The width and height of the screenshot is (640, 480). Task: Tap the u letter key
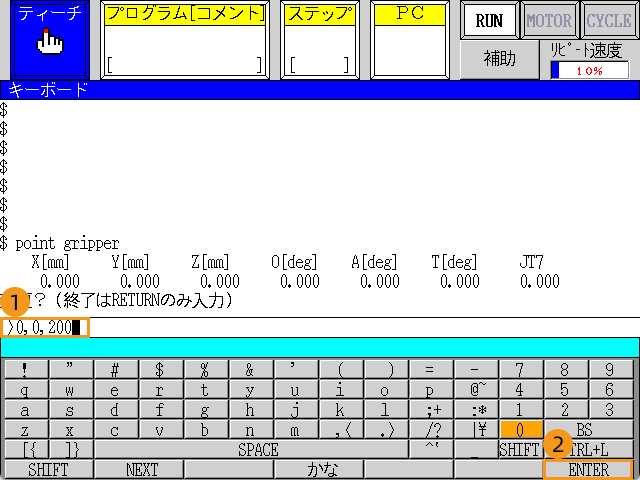coord(296,390)
